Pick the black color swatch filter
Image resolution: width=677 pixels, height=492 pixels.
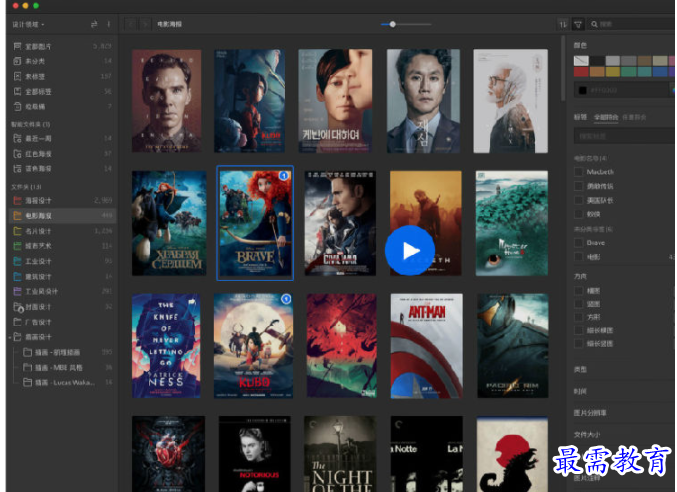point(597,60)
